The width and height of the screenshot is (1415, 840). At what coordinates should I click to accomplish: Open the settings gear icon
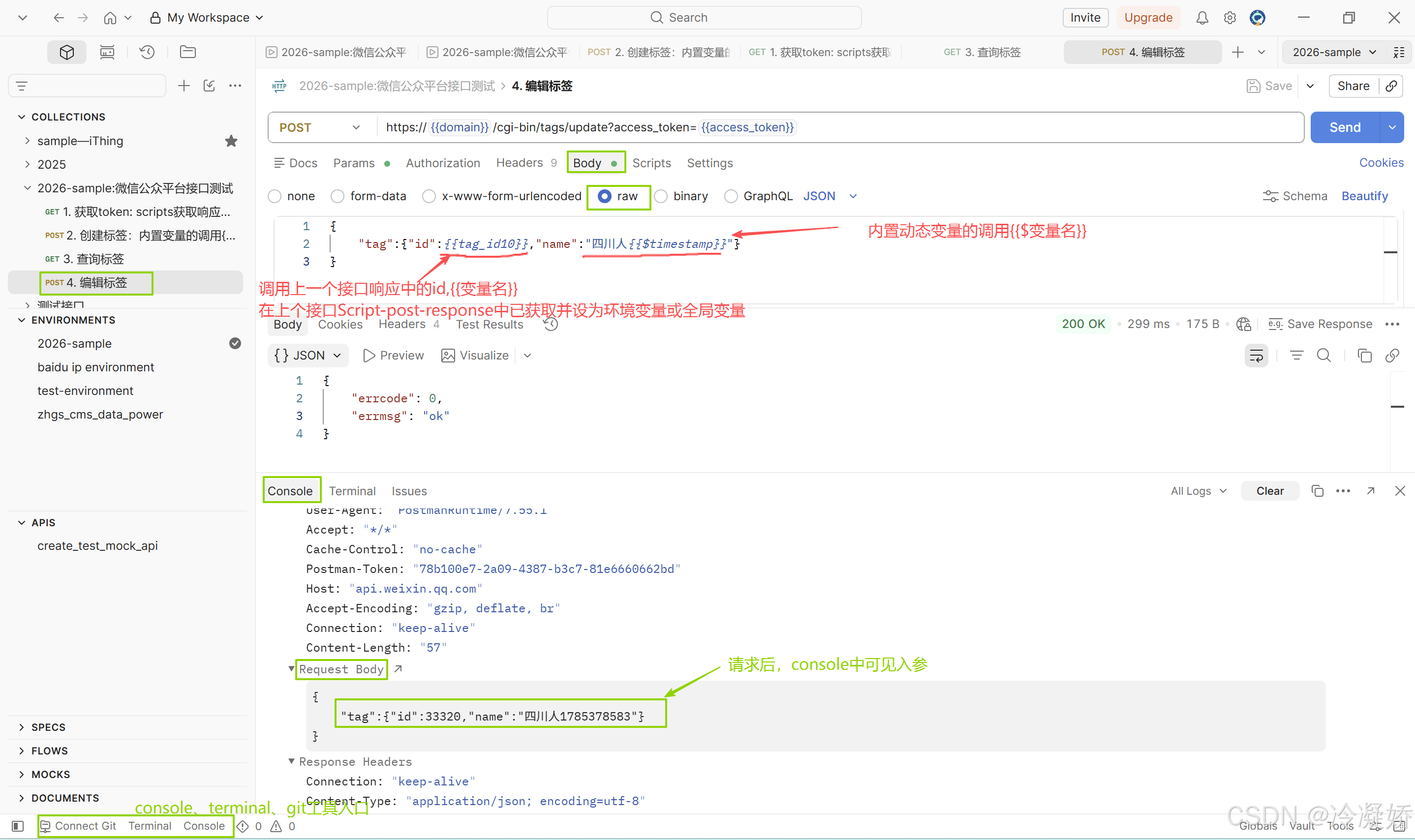[x=1230, y=18]
